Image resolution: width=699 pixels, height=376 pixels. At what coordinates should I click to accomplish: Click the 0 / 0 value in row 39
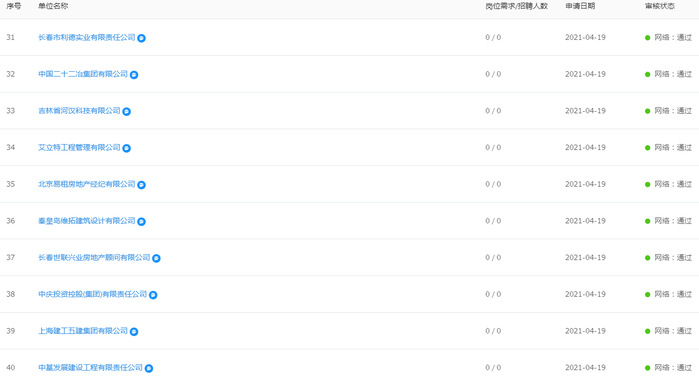click(x=493, y=331)
